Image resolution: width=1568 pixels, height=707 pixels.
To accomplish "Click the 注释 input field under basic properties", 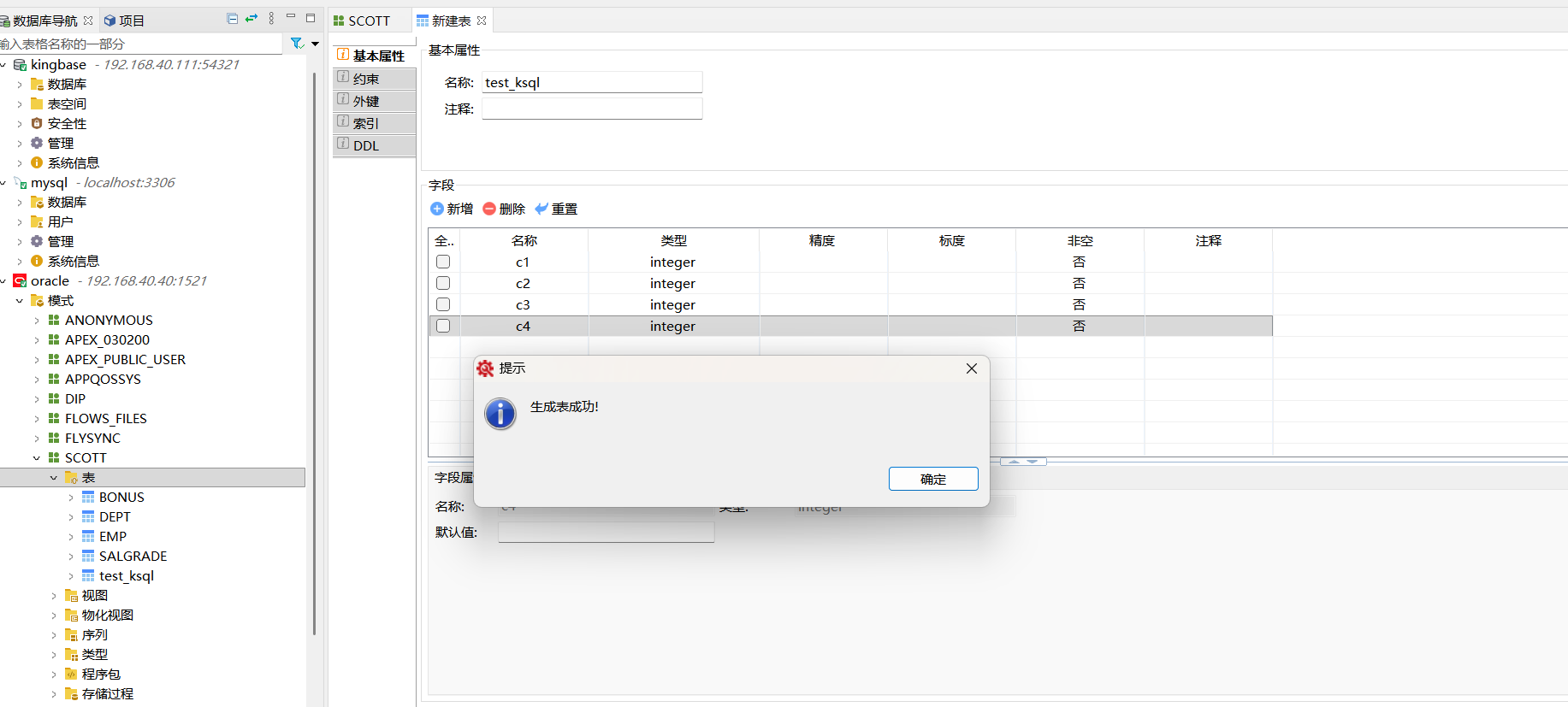I will [x=592, y=109].
